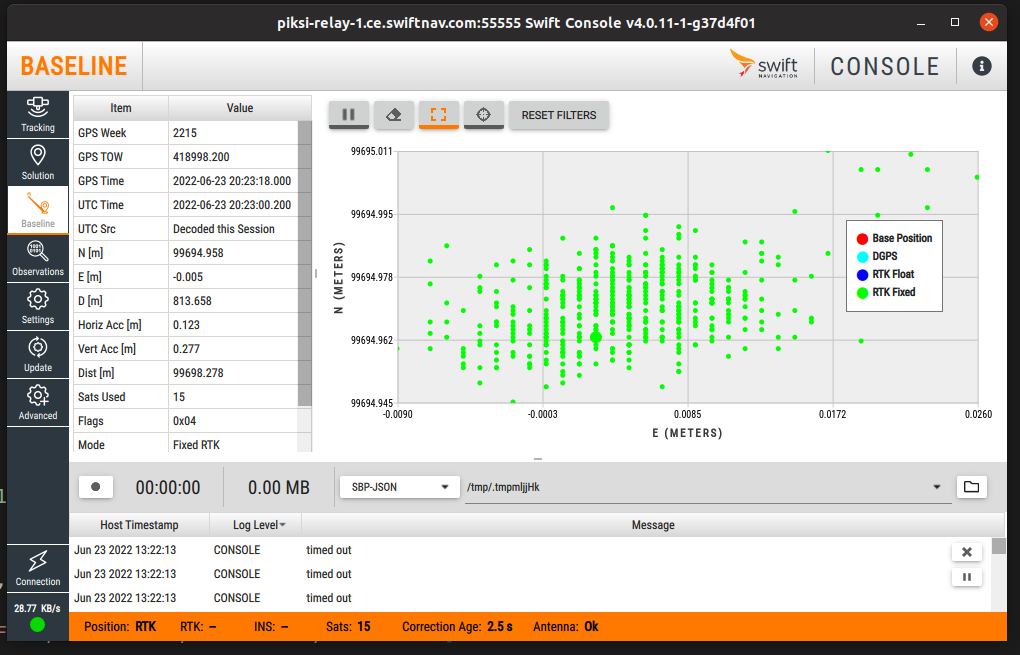
Task: Click the Host Timestamp column header
Action: click(139, 525)
